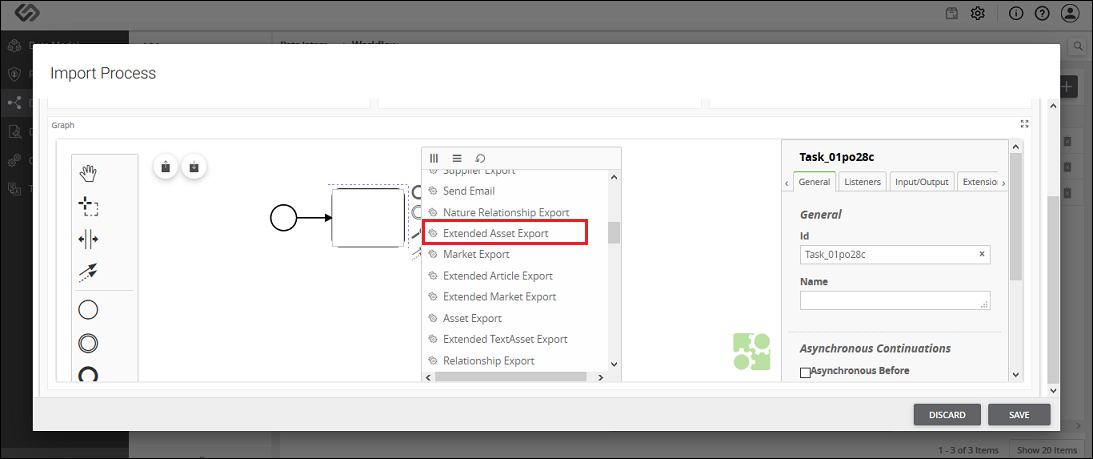This screenshot has height=459, width=1093.
Task: Toggle fullscreen for the Graph panel
Action: coord(1024,123)
